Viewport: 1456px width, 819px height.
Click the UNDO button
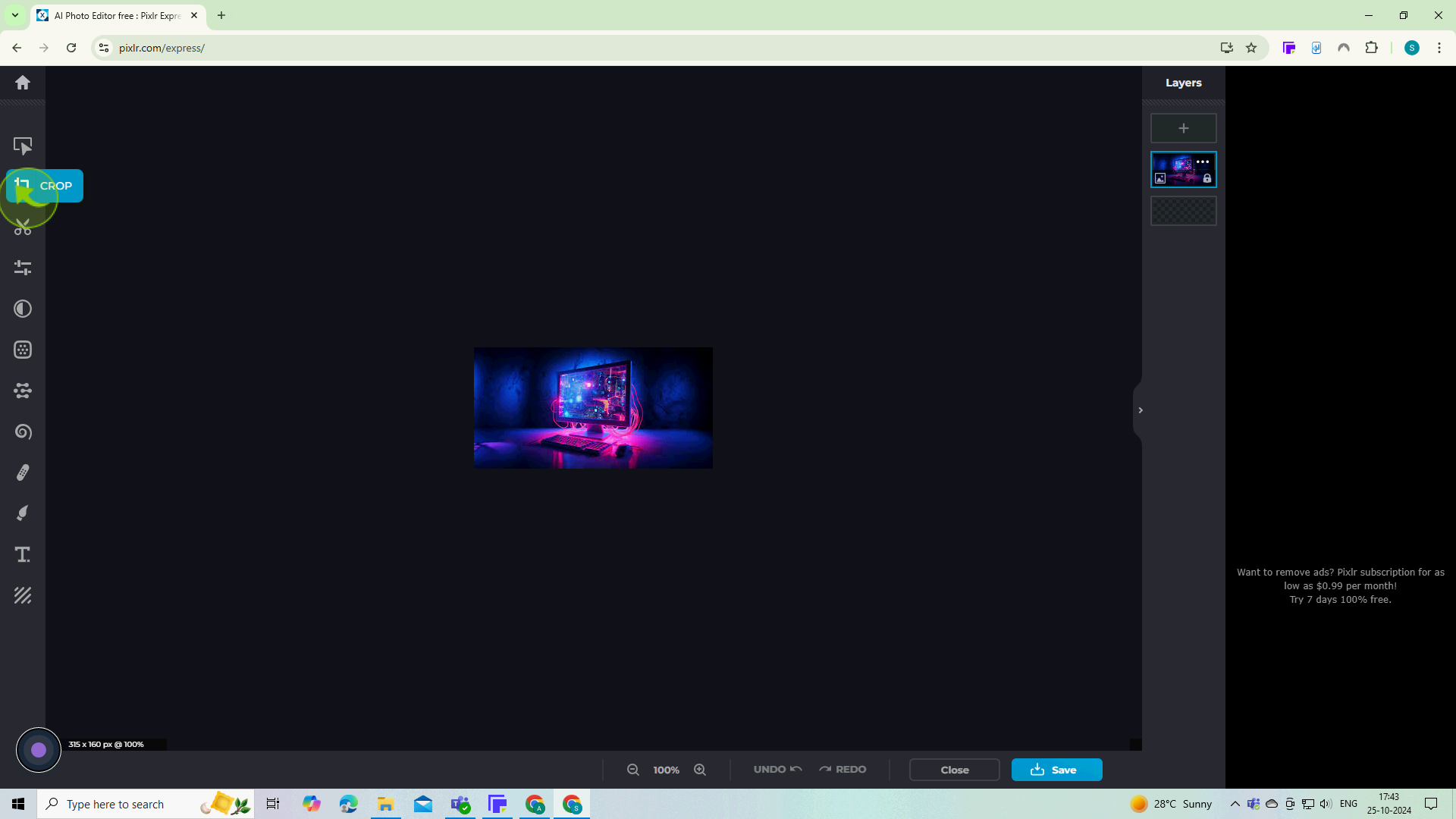(777, 769)
